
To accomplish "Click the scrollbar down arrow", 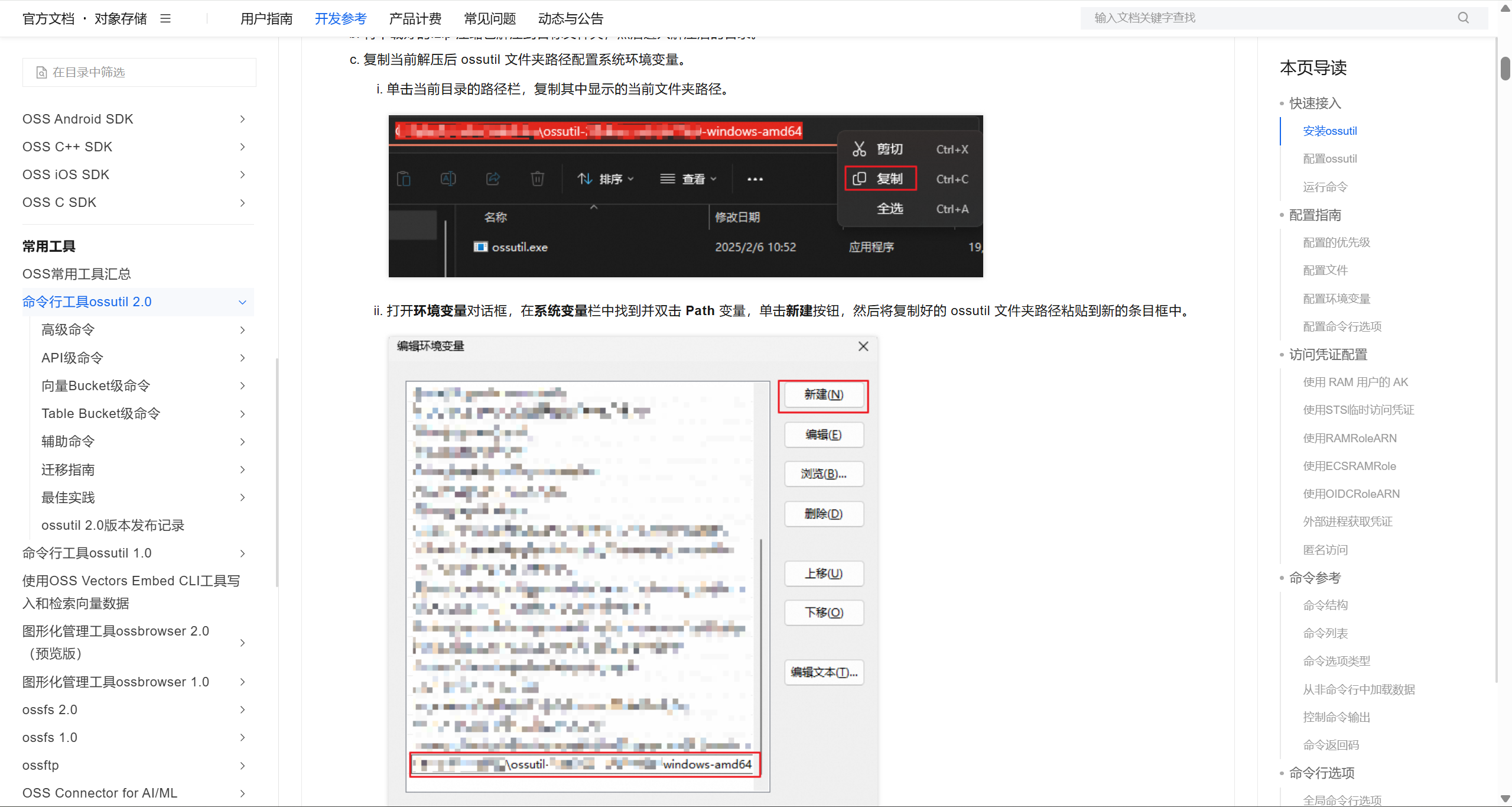I will click(1505, 799).
